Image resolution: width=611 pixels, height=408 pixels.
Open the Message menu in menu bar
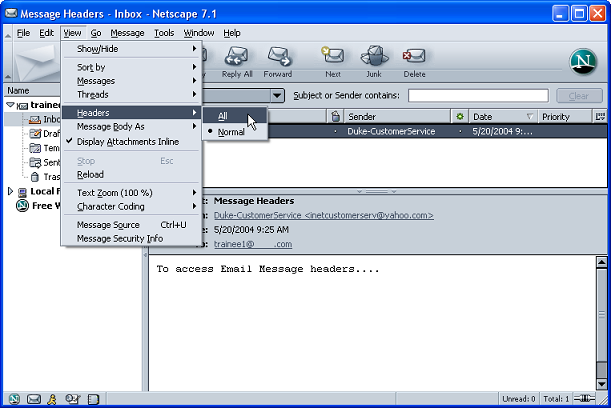[127, 33]
